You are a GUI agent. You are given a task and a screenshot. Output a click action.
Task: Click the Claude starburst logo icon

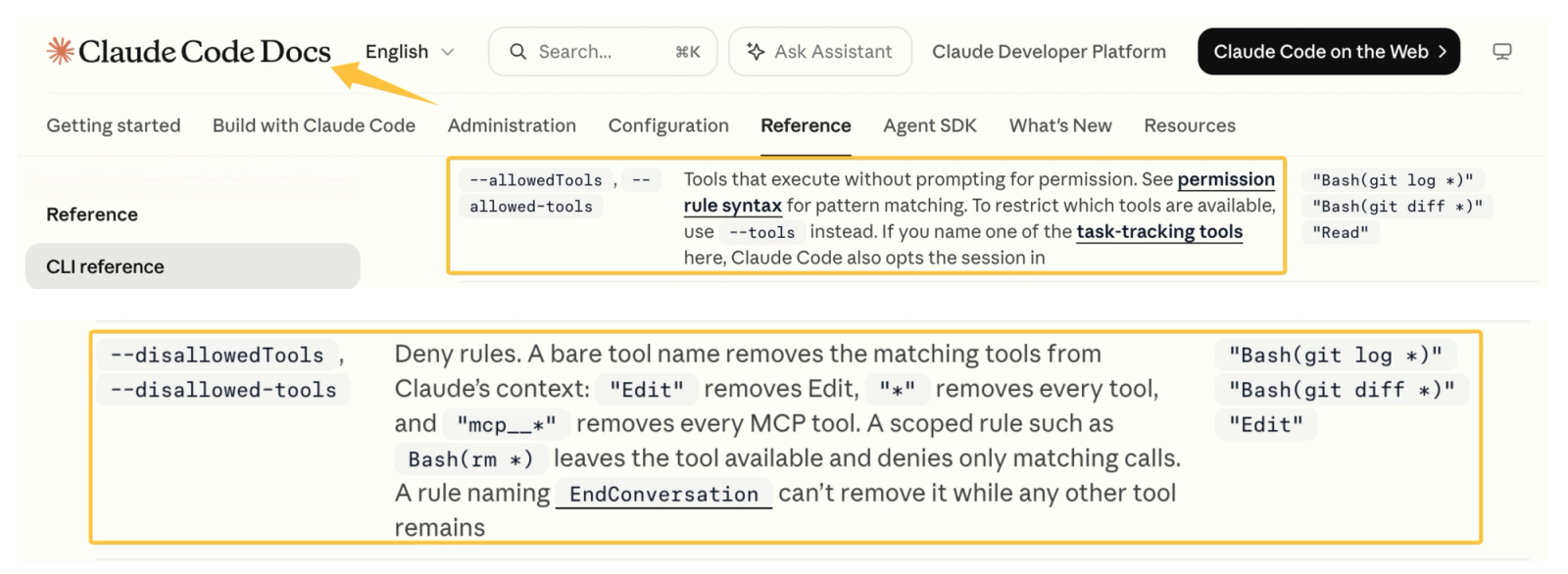(x=61, y=51)
